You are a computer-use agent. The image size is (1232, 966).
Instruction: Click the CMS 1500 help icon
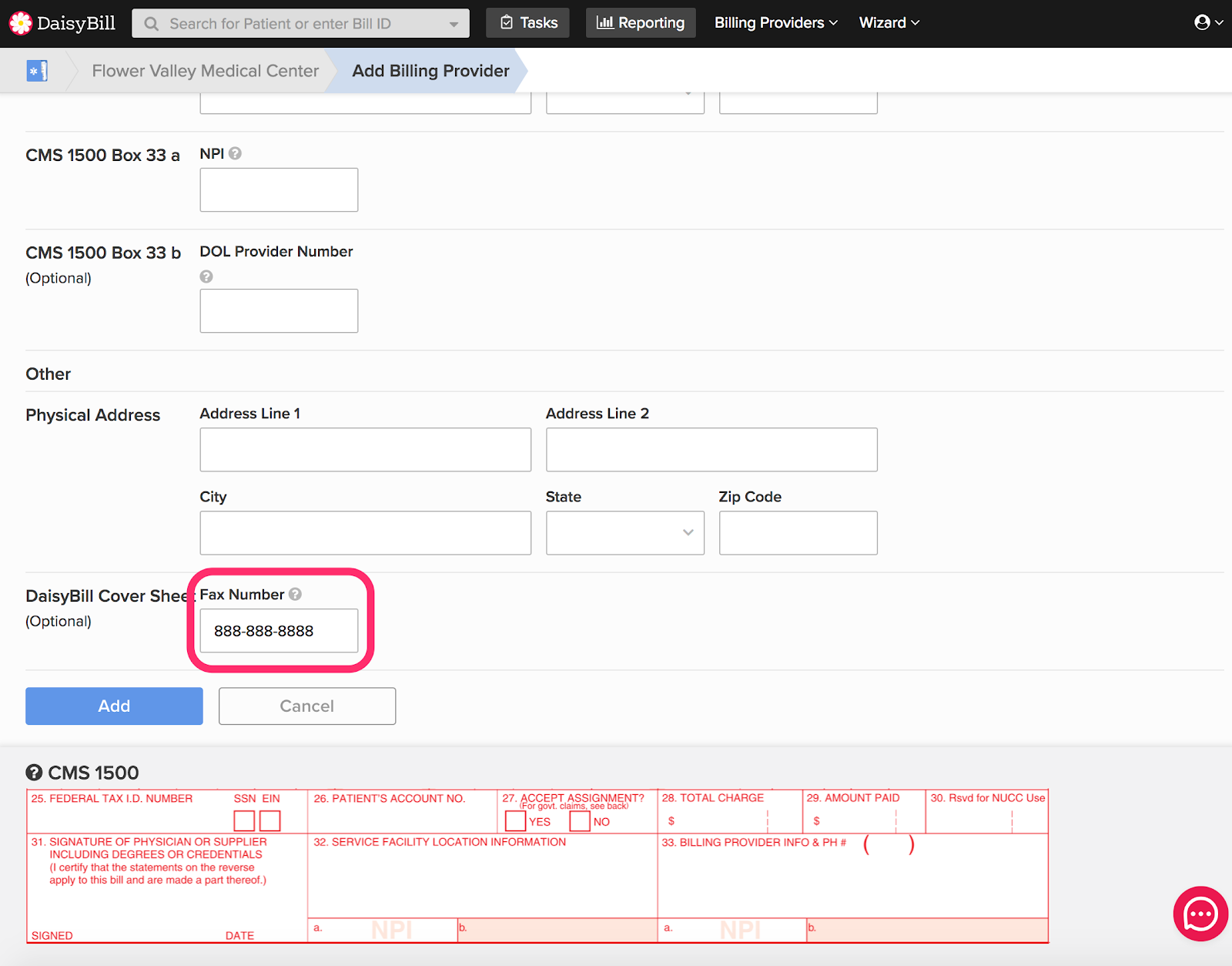click(34, 773)
